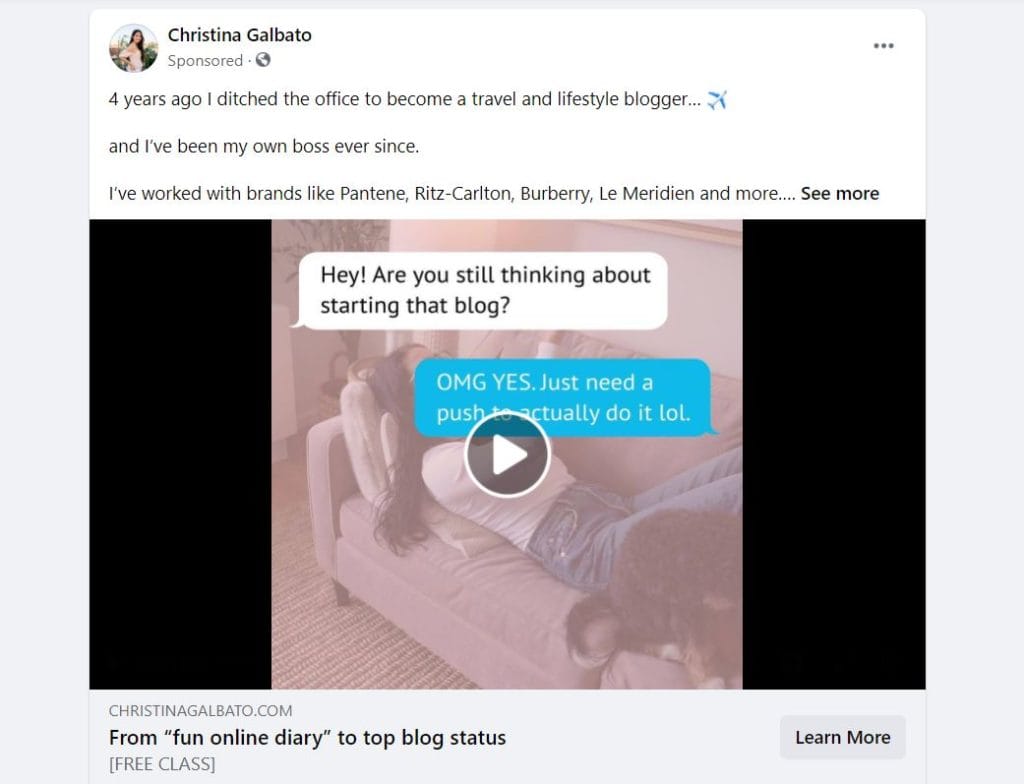The image size is (1024, 784).
Task: Visit the Christina Galbato page name link
Action: pyautogui.click(x=239, y=35)
